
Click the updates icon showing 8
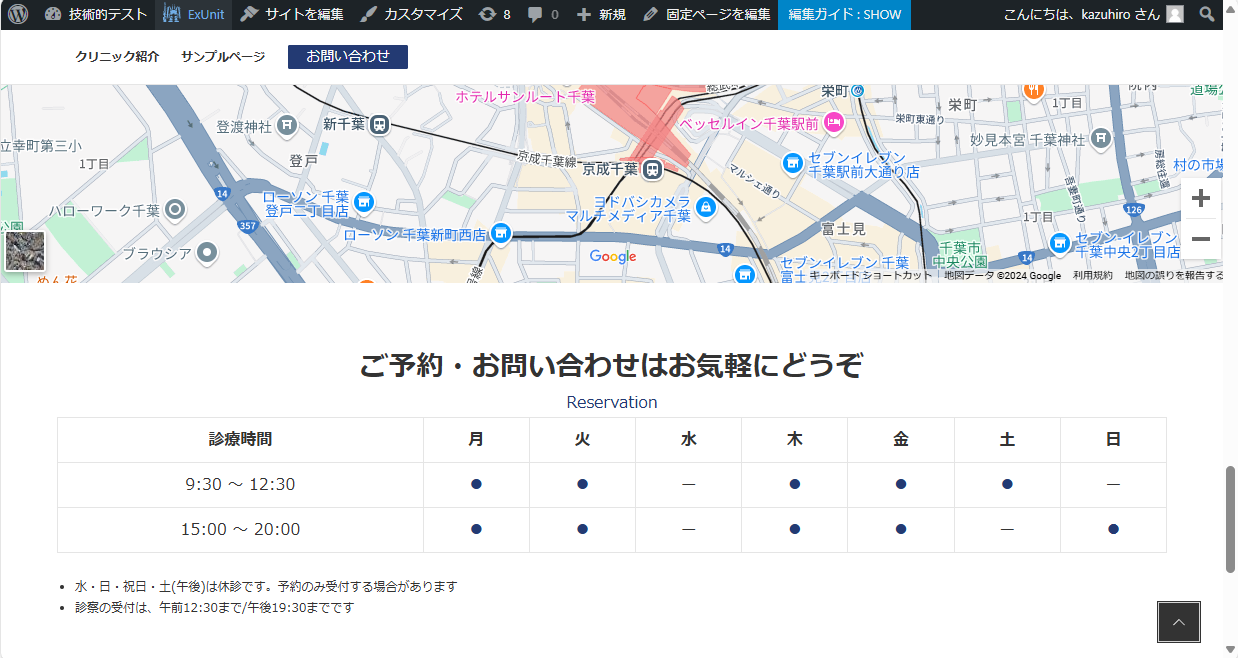click(494, 14)
